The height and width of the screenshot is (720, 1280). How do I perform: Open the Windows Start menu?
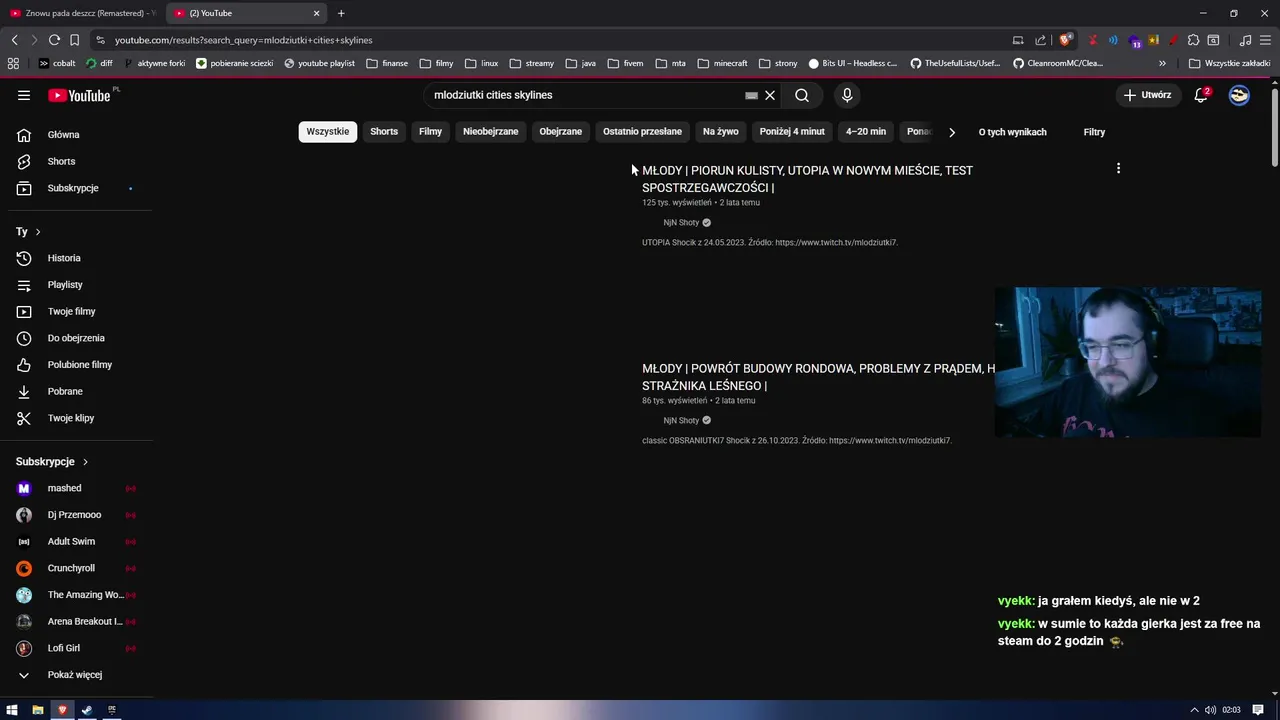click(12, 710)
